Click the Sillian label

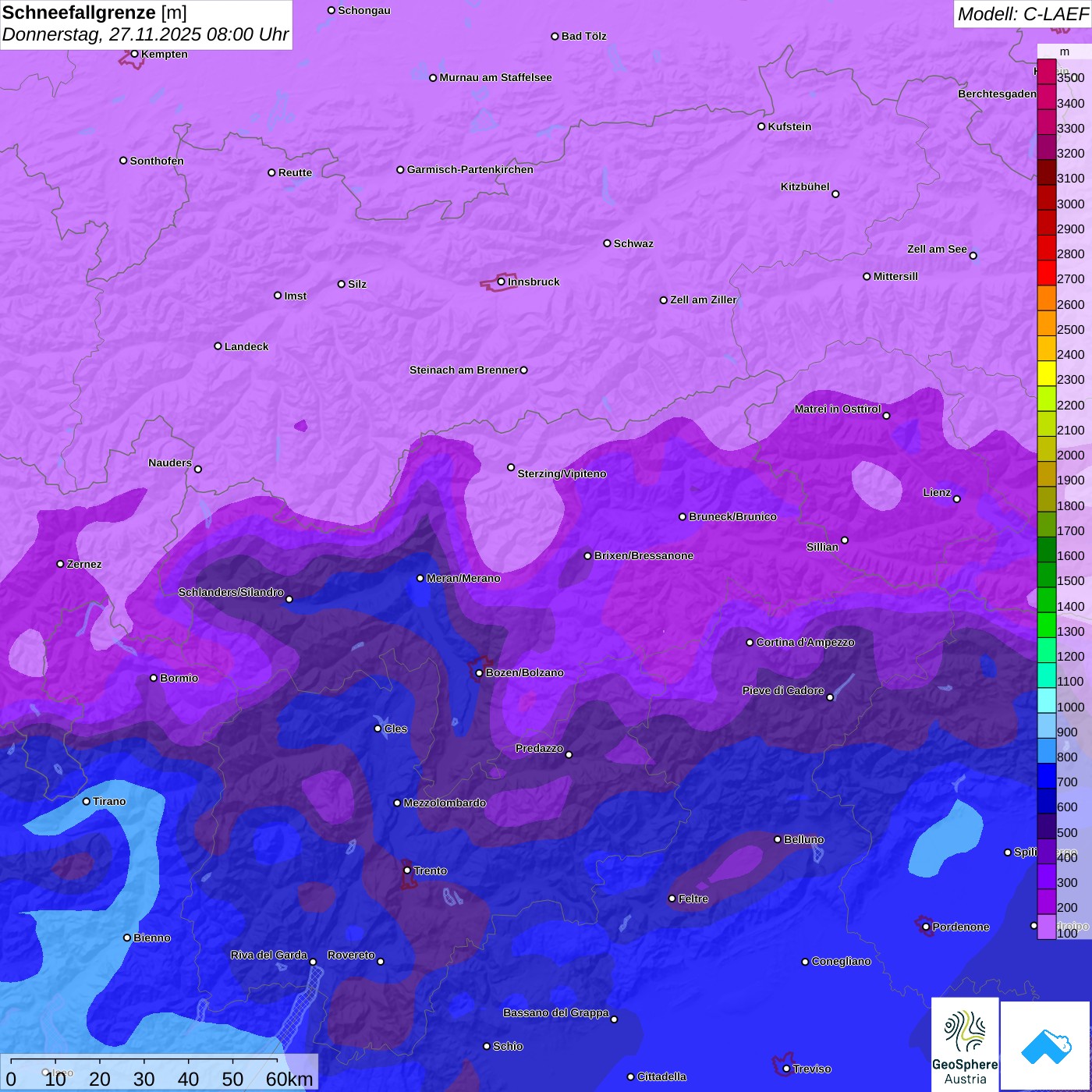(822, 547)
